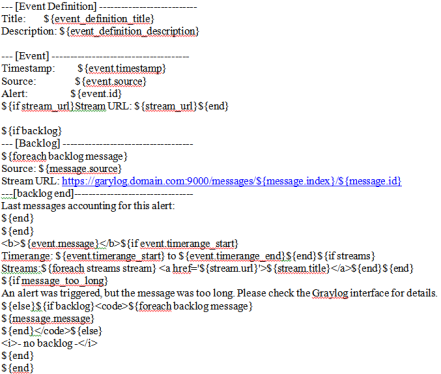Click the ${event.id} variable text

coord(96,94)
